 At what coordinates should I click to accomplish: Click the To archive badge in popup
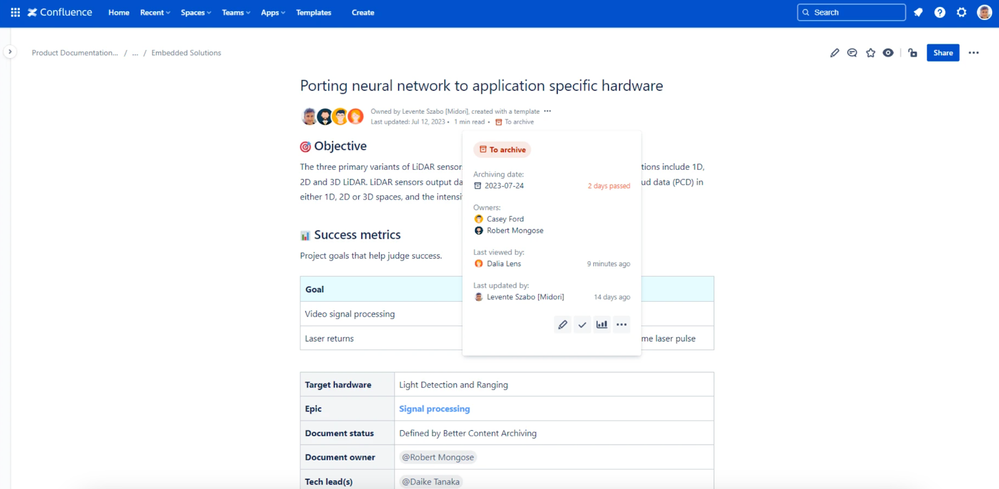click(x=502, y=150)
